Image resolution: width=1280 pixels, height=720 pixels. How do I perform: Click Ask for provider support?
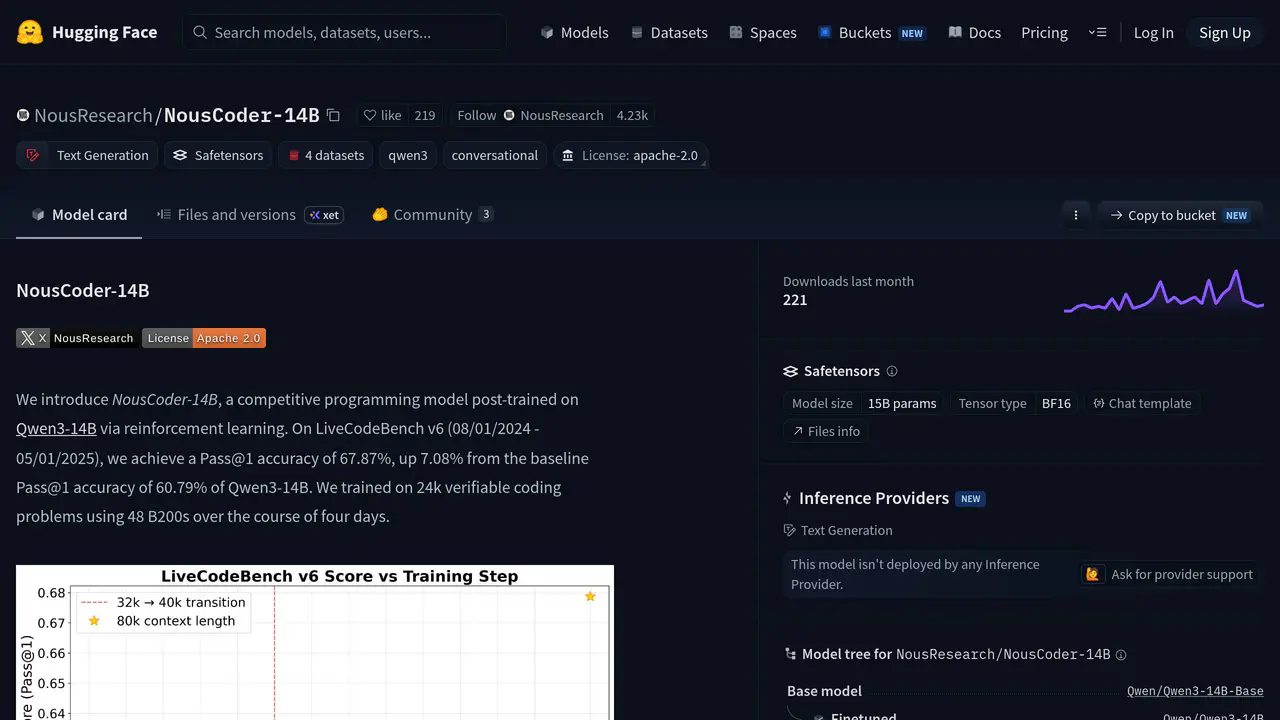tap(1169, 574)
